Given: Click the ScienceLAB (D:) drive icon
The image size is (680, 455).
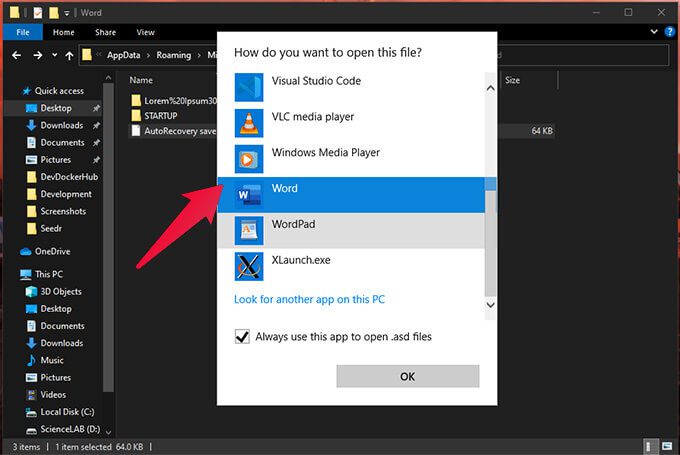Looking at the screenshot, I should [31, 430].
